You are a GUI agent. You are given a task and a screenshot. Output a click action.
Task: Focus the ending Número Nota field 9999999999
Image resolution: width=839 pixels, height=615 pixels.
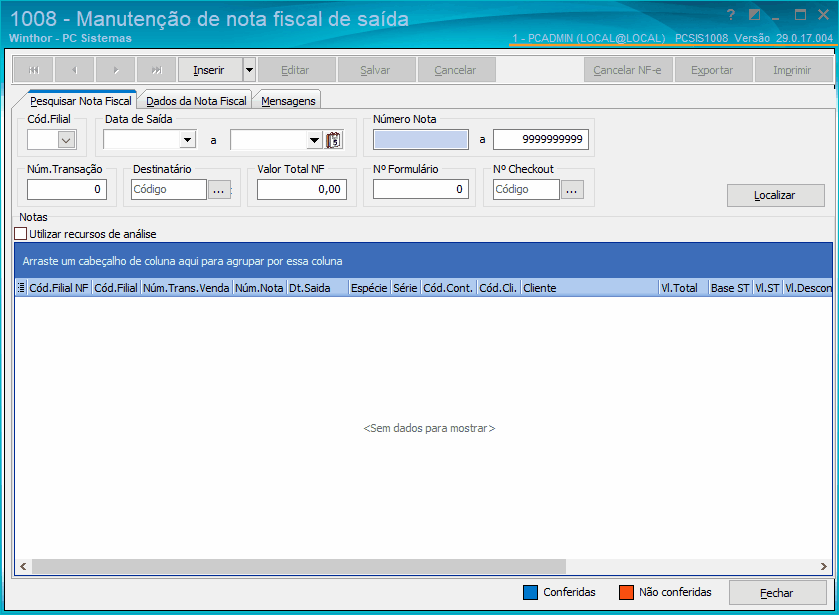tap(541, 140)
